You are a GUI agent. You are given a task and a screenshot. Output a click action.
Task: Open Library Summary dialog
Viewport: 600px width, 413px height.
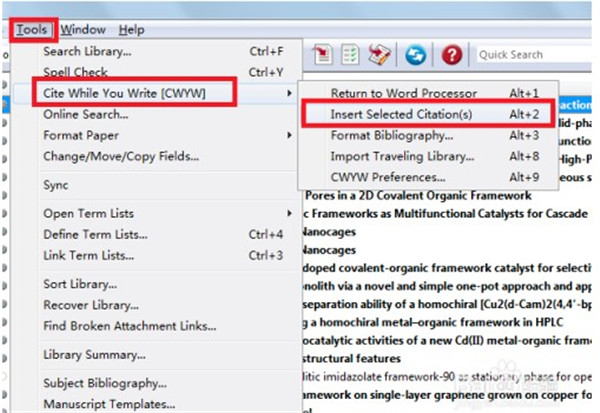pyautogui.click(x=96, y=354)
